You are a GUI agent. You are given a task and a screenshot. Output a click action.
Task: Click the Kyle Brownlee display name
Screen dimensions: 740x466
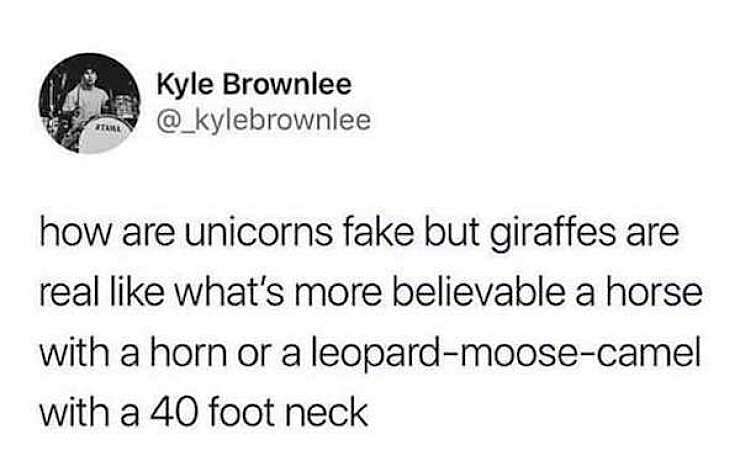[254, 85]
